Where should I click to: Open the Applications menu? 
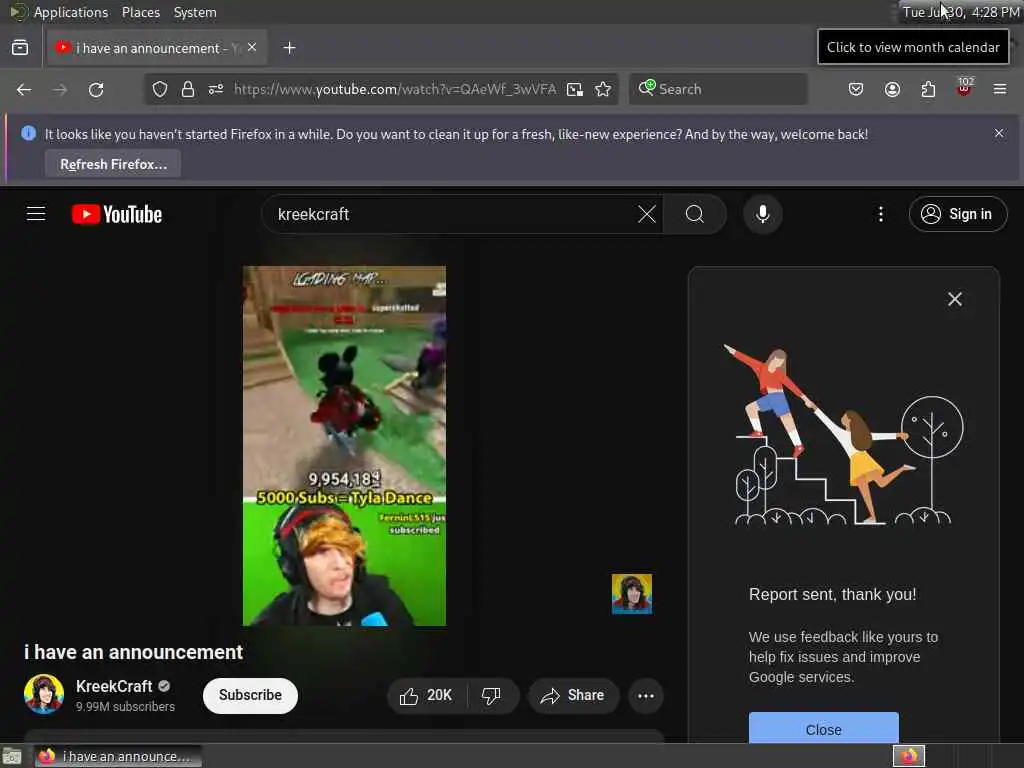click(x=71, y=12)
